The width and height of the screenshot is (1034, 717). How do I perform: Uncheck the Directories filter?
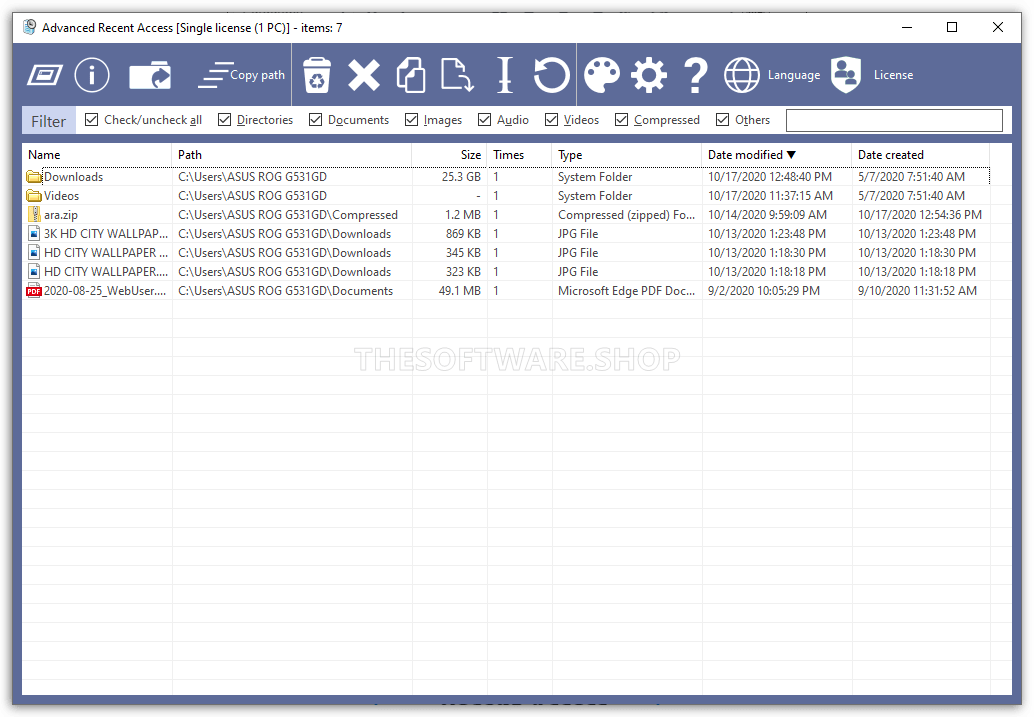point(224,119)
